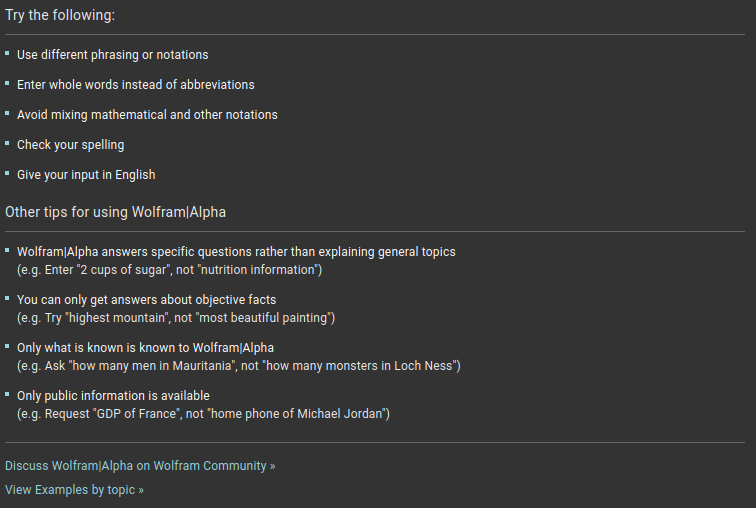
Task: Click 'Enter whole words instead of abbreviations' text
Action: (135, 85)
